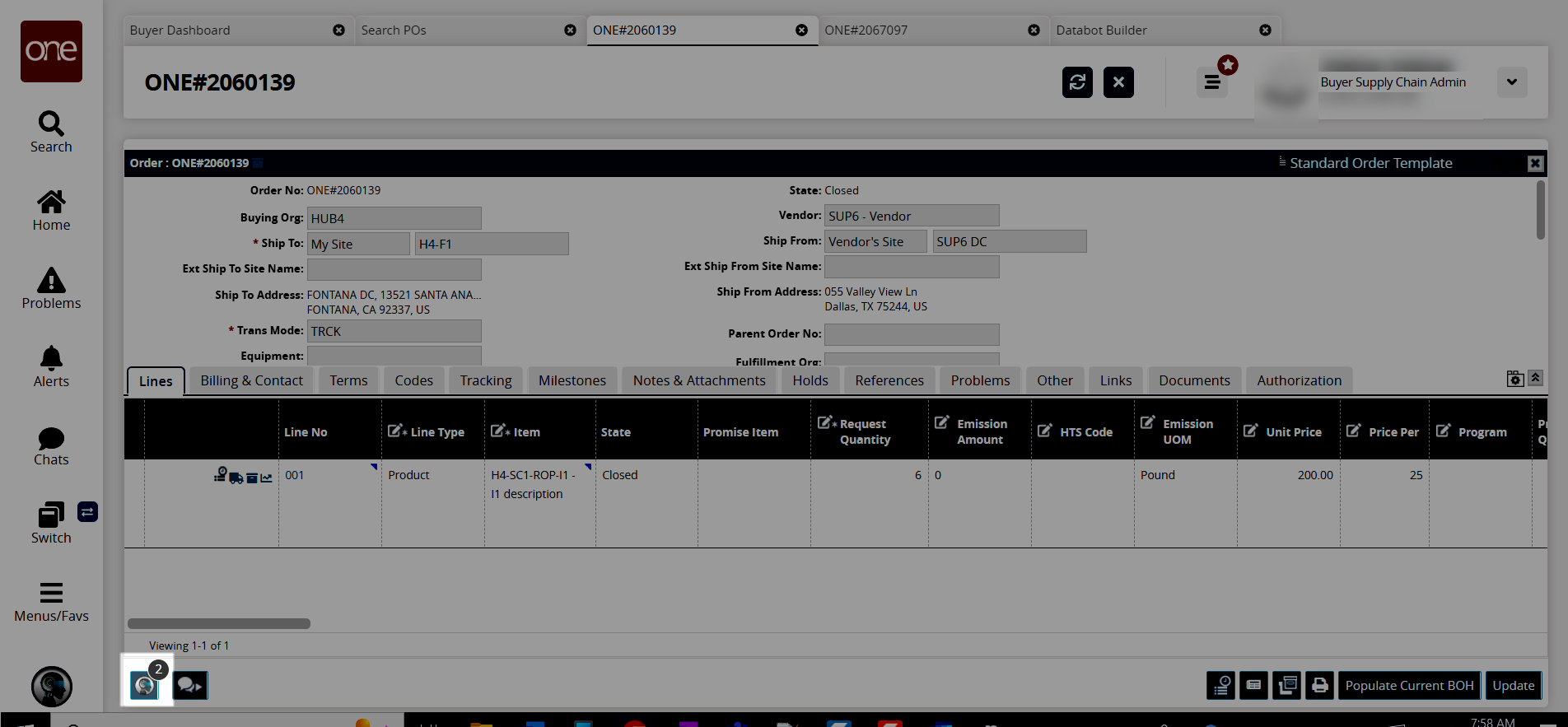1568x727 pixels.
Task: Open the Tracking tab
Action: click(x=486, y=380)
